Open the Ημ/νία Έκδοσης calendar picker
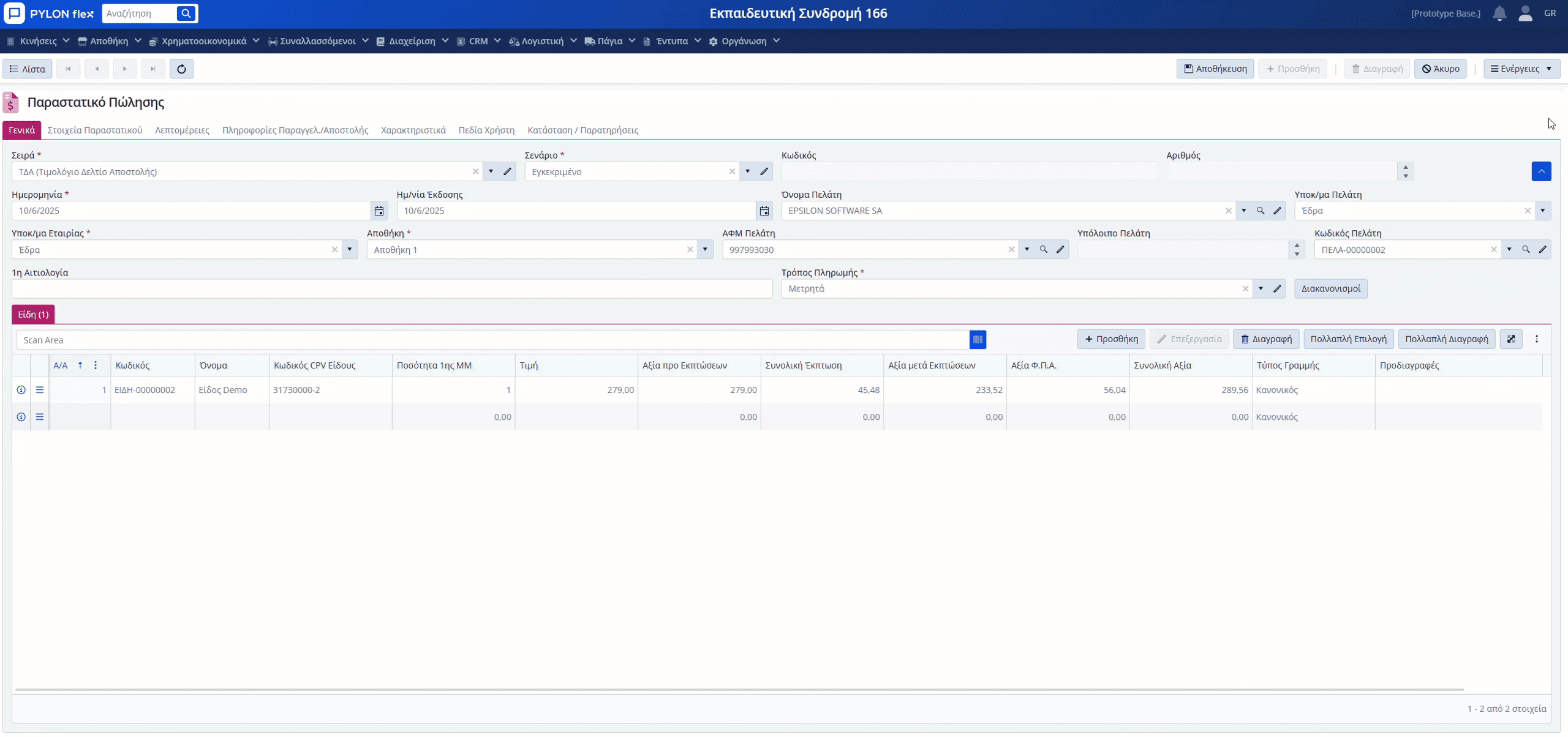The width and height of the screenshot is (1568, 737). (x=764, y=211)
